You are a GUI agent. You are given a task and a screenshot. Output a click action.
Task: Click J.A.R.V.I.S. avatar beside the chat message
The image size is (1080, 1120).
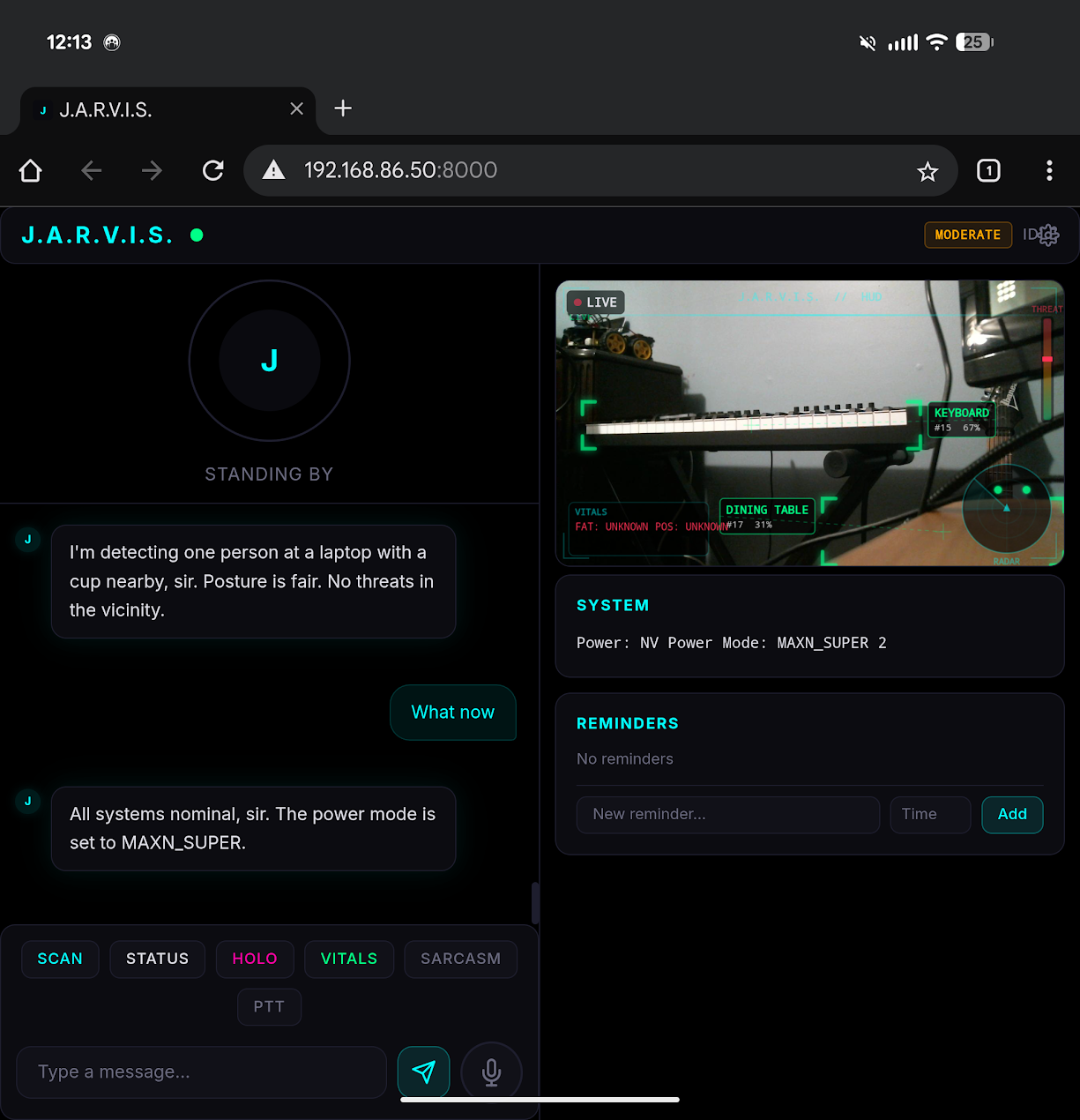27,539
